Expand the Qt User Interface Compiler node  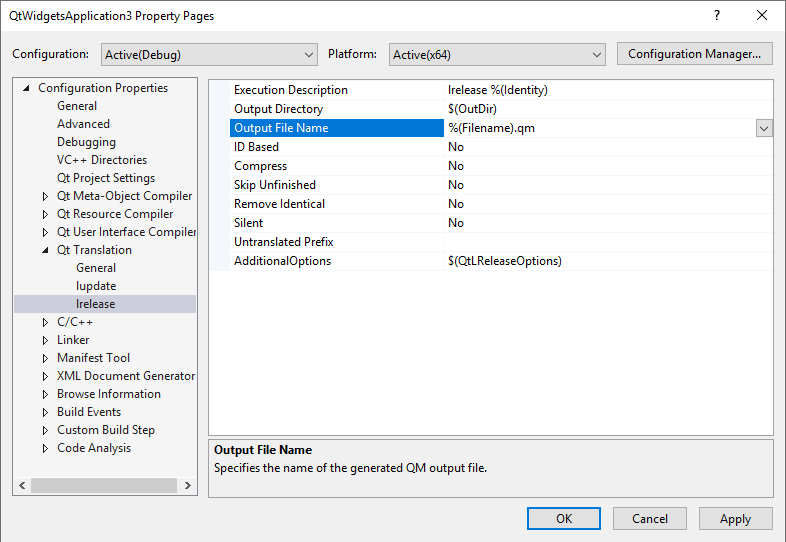pyautogui.click(x=45, y=233)
